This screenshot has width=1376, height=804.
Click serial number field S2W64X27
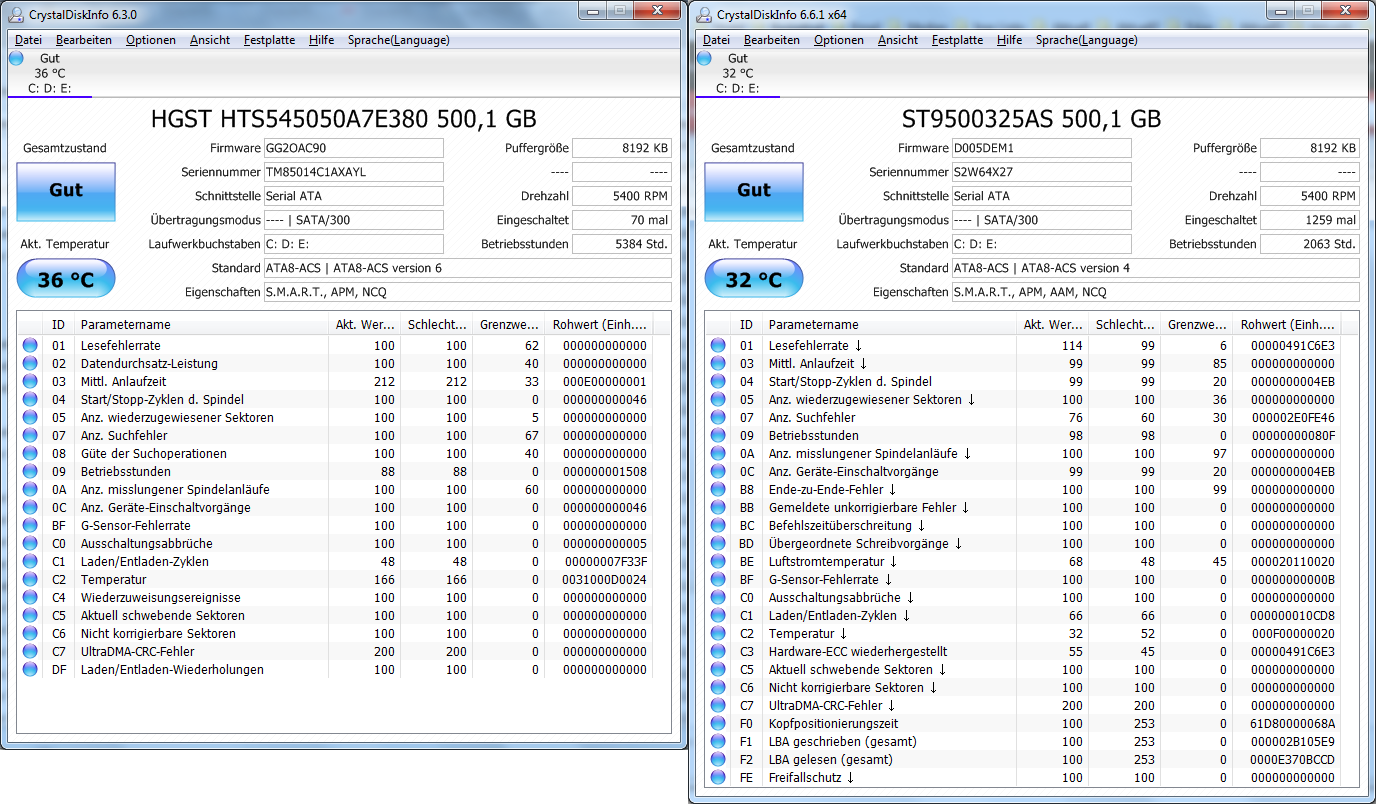point(1041,172)
